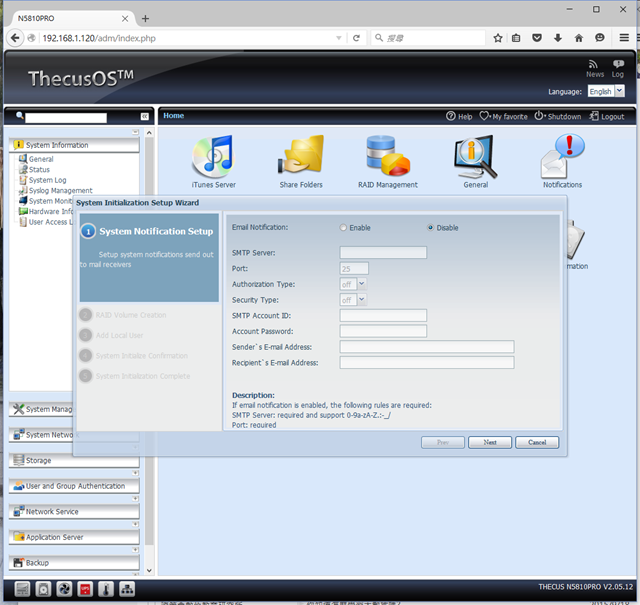Click the Recipient's E-mail Address field
640x605 pixels.
(427, 362)
